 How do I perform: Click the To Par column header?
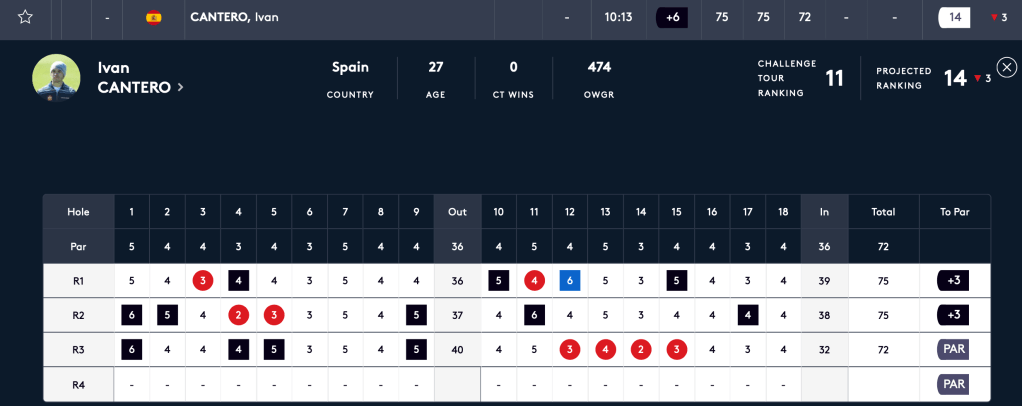point(954,212)
